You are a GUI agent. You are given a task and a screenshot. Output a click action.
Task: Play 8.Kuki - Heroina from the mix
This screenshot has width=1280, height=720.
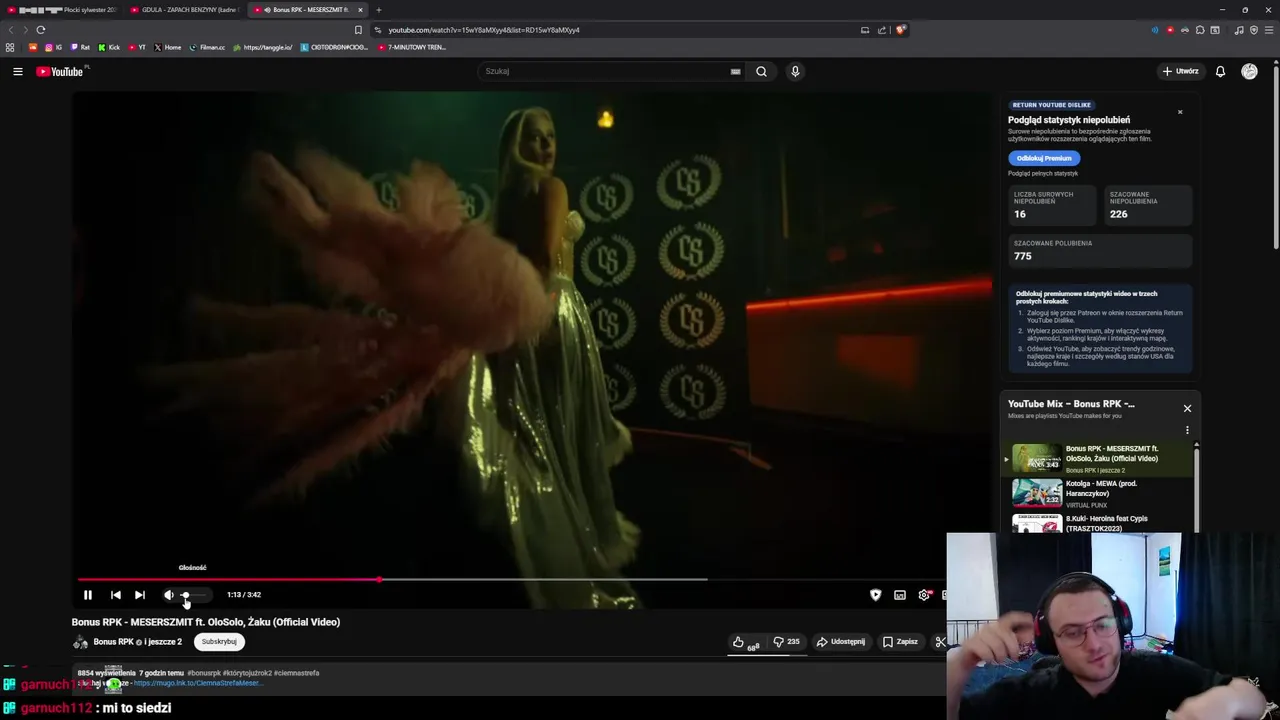(x=1100, y=523)
